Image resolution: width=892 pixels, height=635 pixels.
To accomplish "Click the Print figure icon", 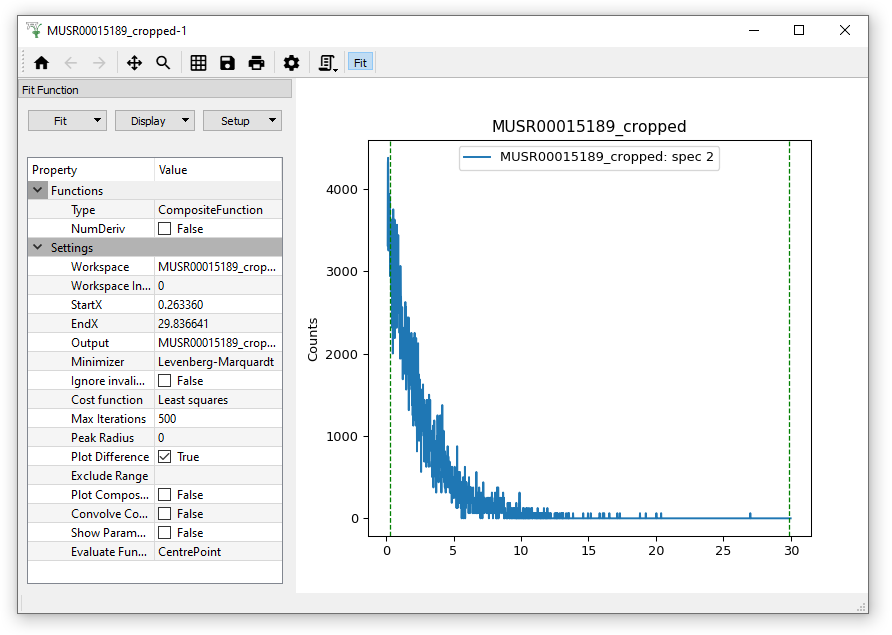I will pos(256,63).
